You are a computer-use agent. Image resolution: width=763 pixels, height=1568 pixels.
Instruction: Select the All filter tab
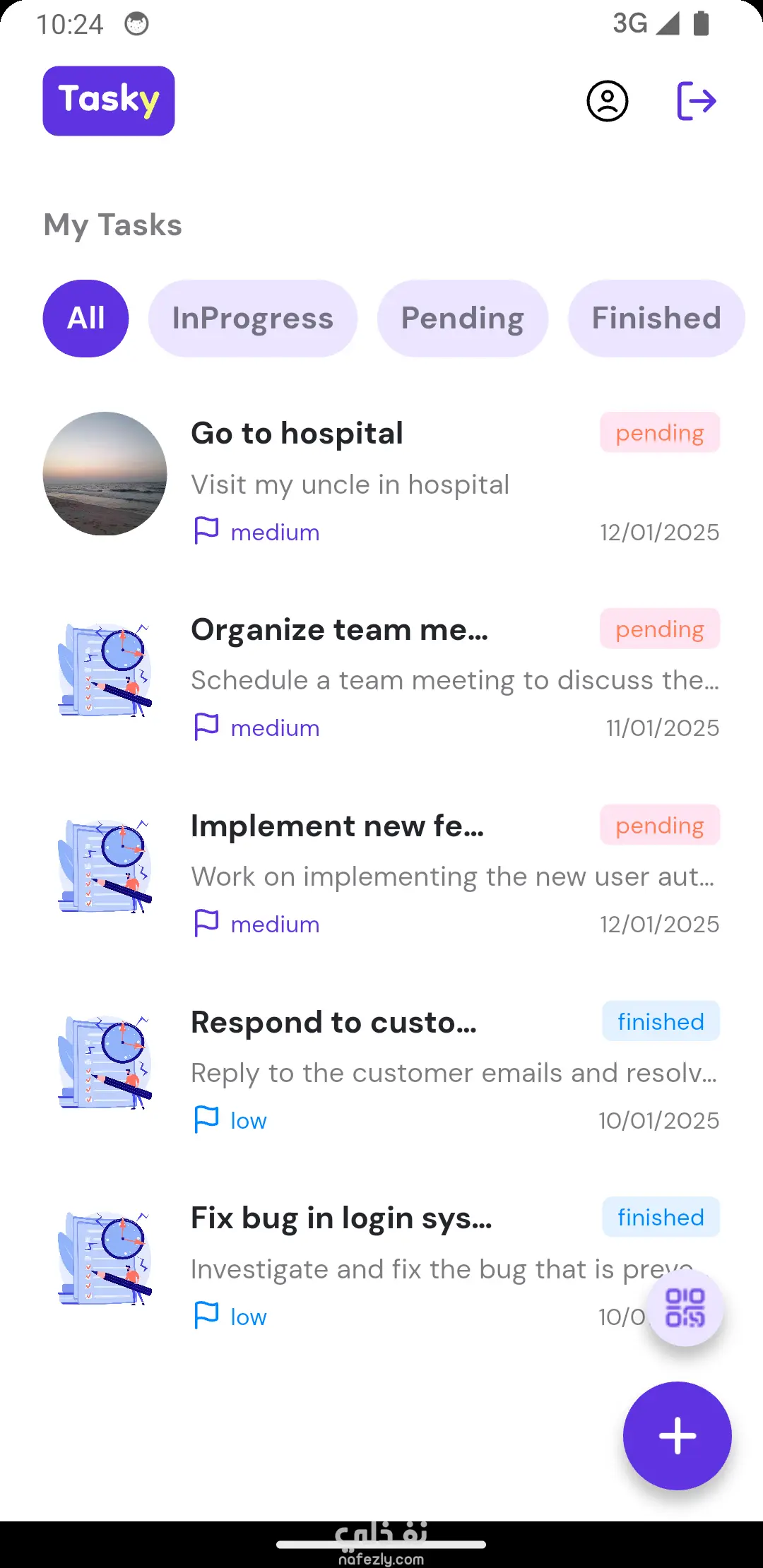[85, 319]
